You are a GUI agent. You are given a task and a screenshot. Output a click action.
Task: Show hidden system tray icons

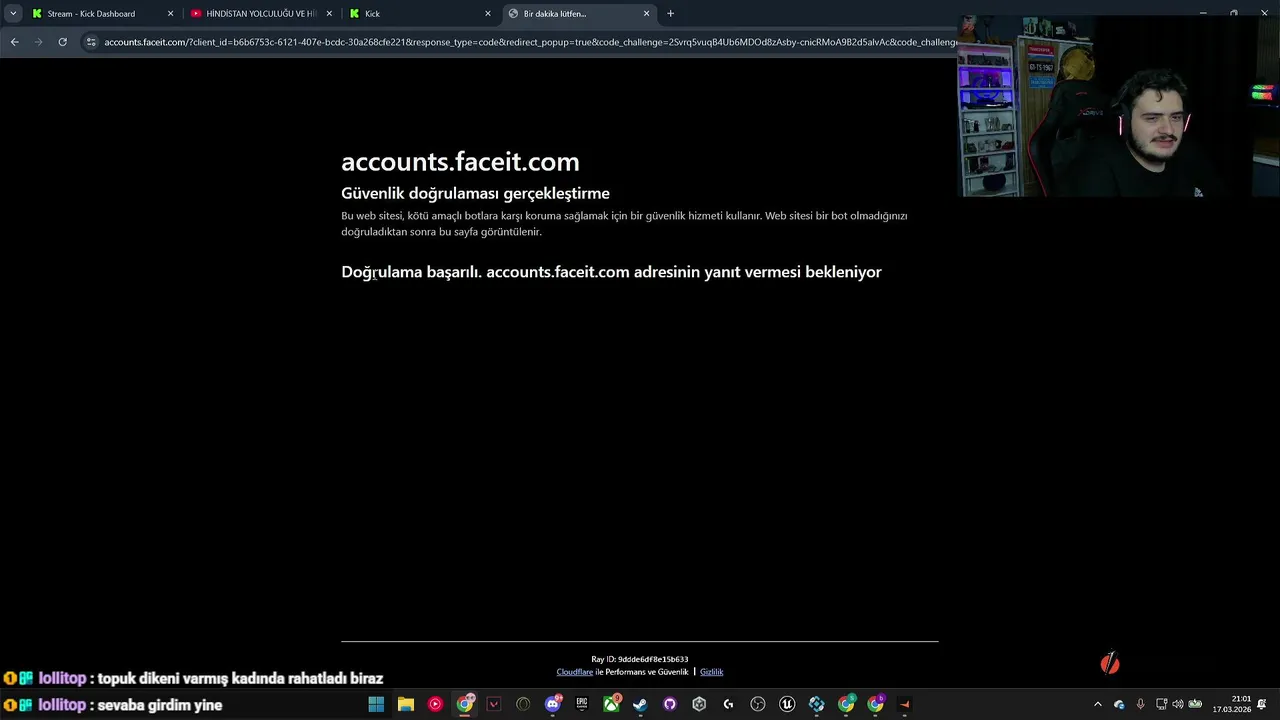[x=1097, y=704]
